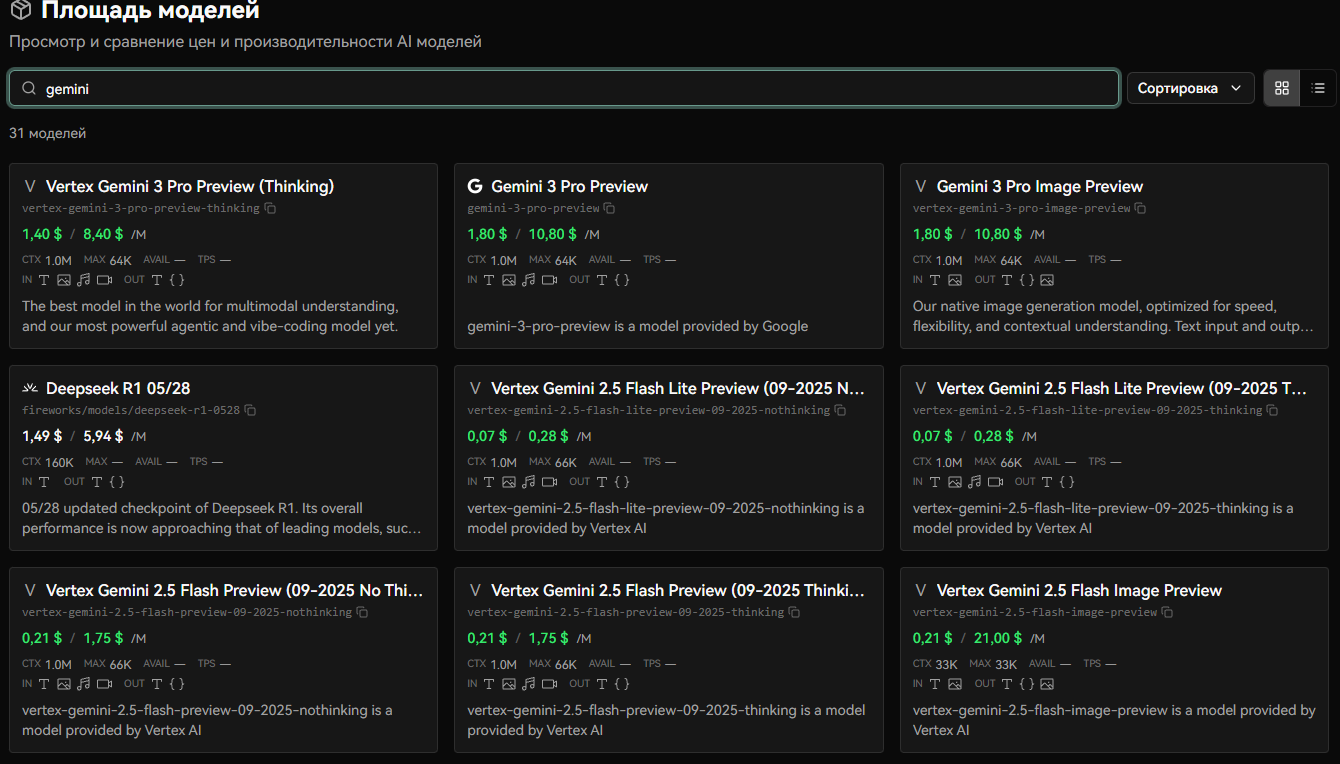The width and height of the screenshot is (1340, 764).
Task: Open the Vertex Gemini 2.5 Flash Preview (09-2025 No Thi… title
Action: [x=235, y=590]
